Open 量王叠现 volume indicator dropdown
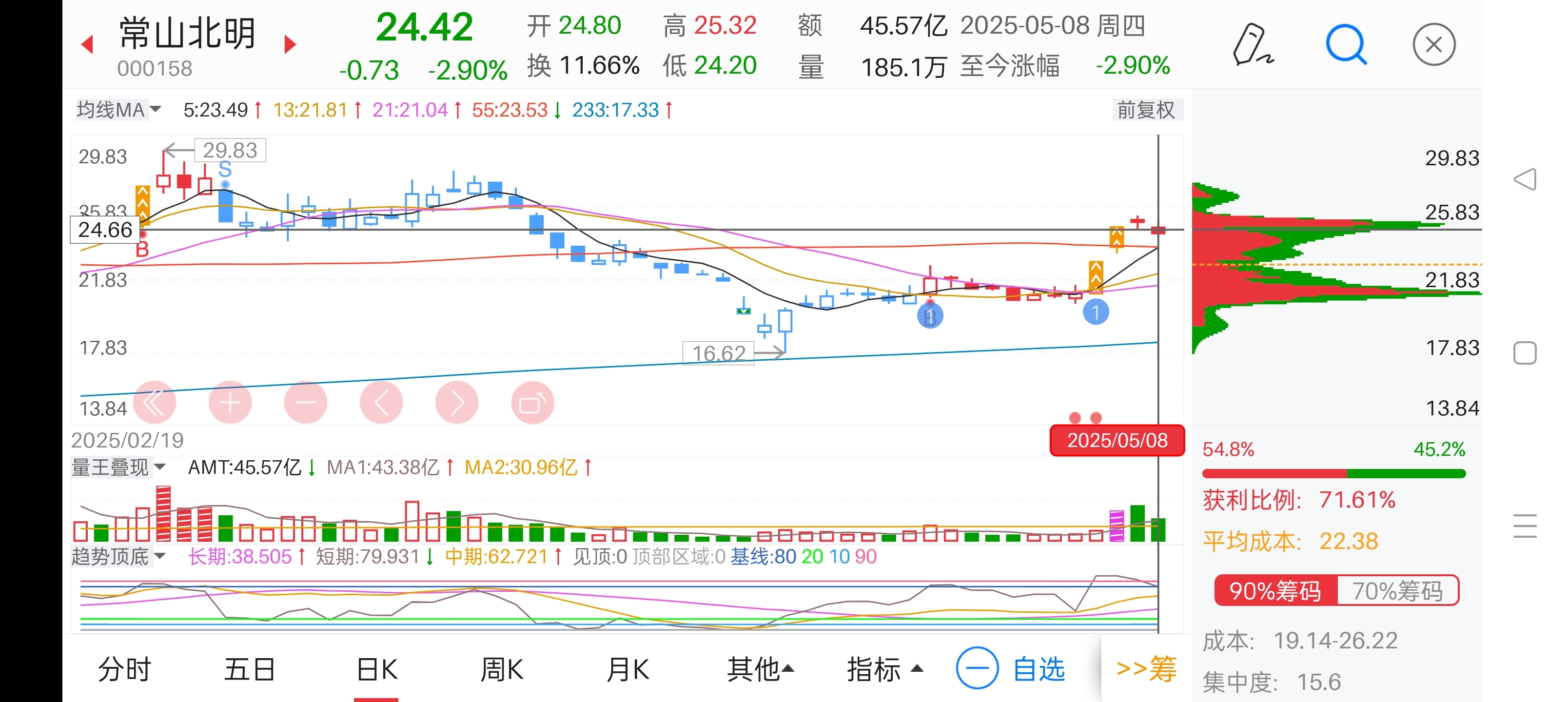This screenshot has width=1568, height=702. (x=118, y=467)
